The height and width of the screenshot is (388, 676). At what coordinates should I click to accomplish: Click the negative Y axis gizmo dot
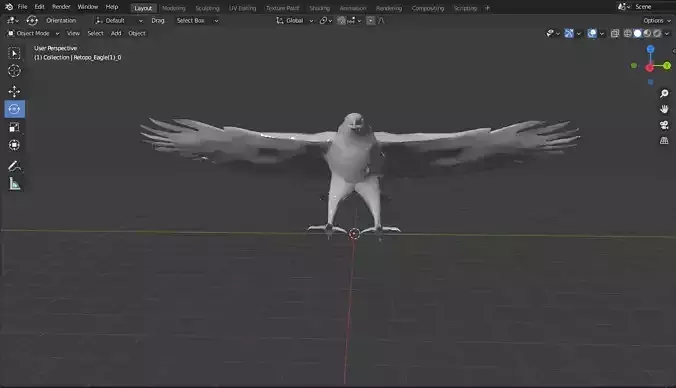[x=634, y=66]
